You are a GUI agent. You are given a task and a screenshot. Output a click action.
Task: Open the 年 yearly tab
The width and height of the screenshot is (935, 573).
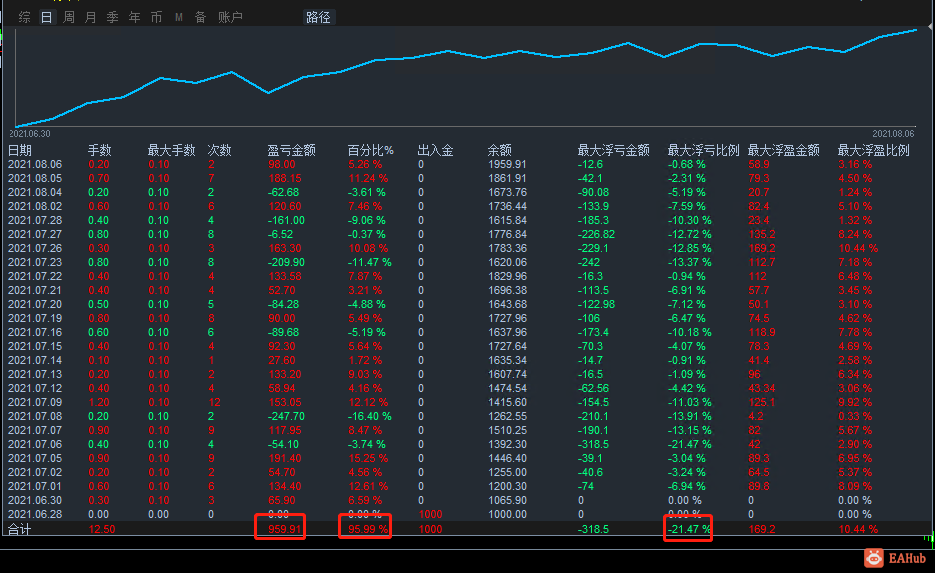tap(135, 17)
